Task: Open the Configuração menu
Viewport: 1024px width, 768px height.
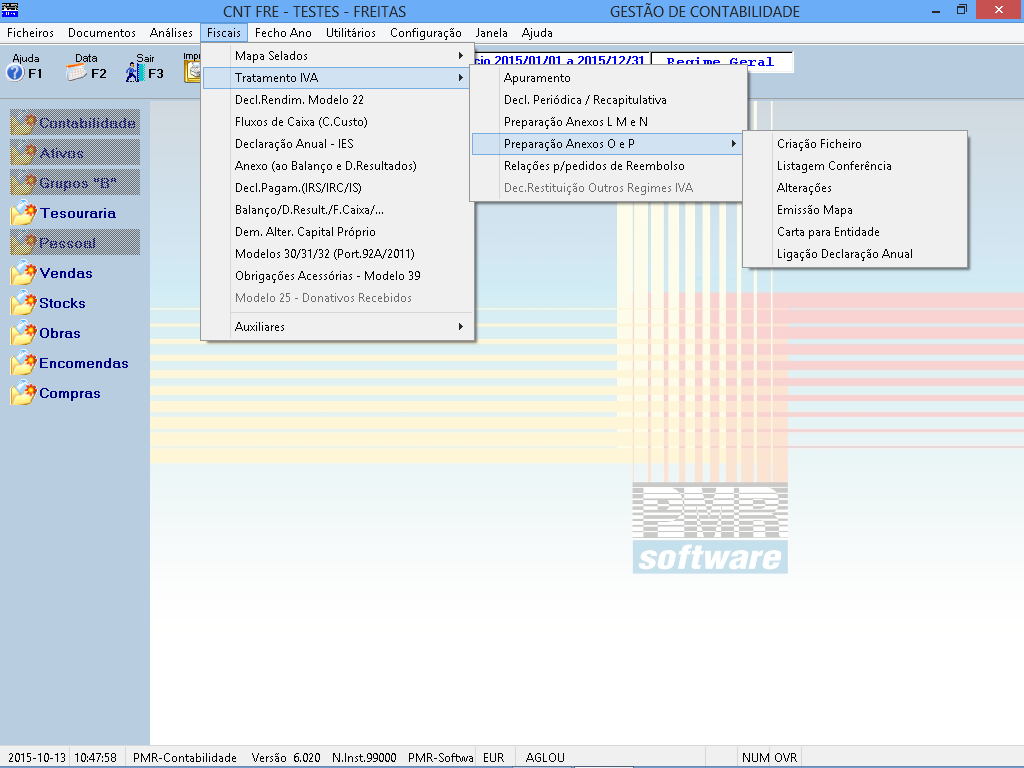Action: tap(426, 33)
